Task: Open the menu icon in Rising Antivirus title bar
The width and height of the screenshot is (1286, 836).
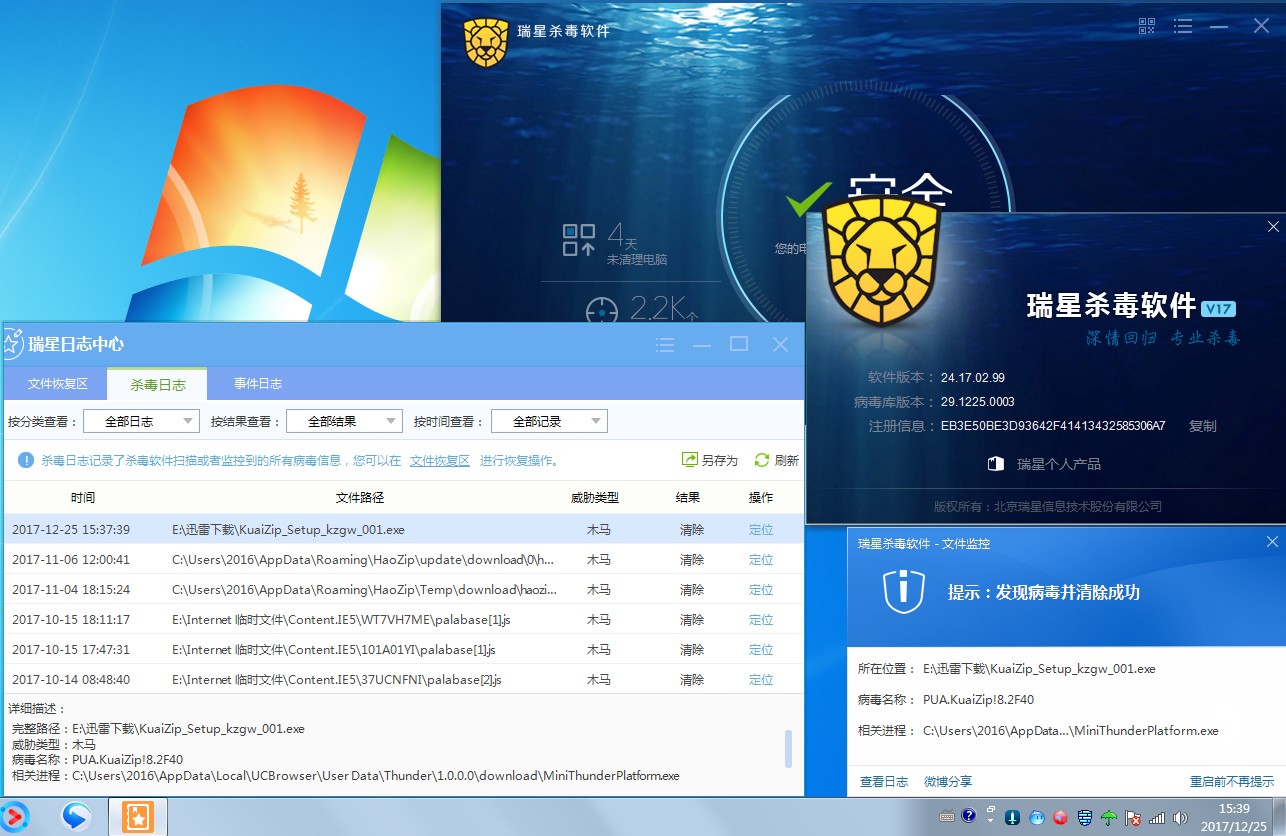Action: click(1183, 27)
